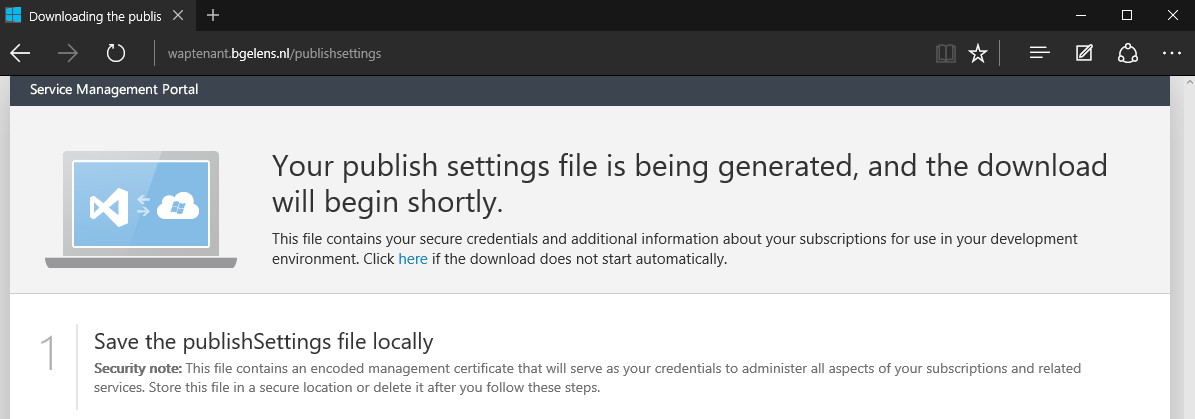Make a Web Note with the pen icon
The width and height of the screenshot is (1195, 419).
pyautogui.click(x=1084, y=53)
